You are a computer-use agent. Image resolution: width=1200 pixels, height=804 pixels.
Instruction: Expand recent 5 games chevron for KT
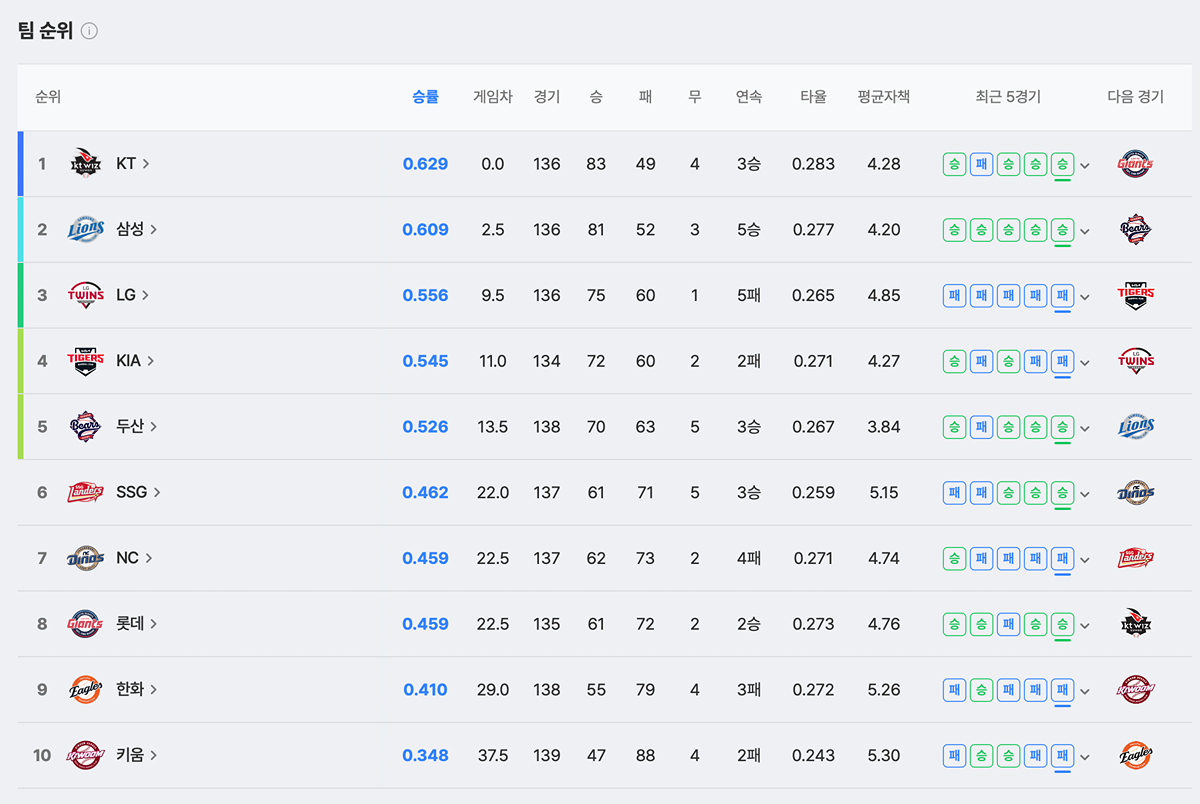[1085, 165]
